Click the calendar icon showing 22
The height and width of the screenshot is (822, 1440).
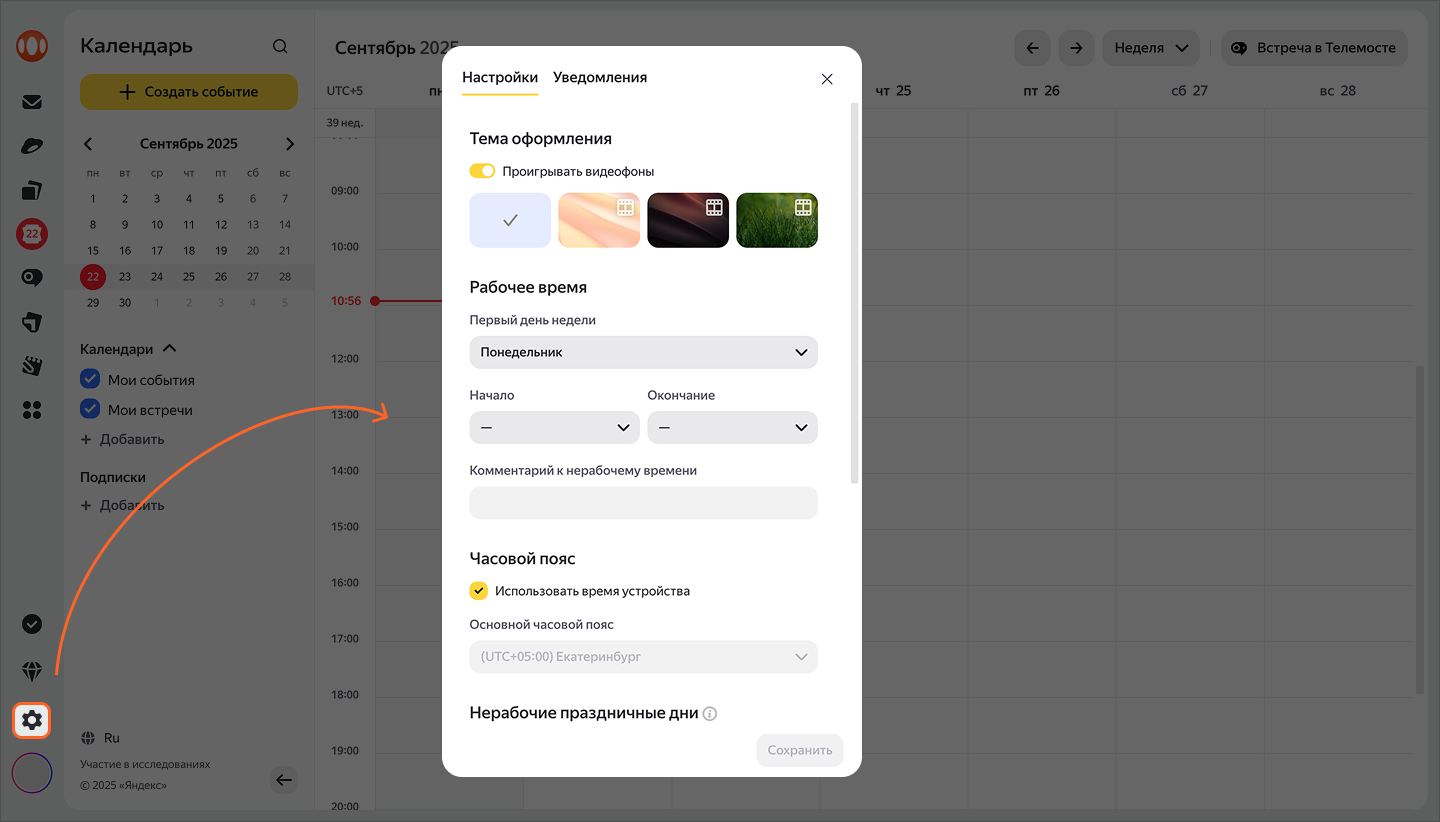click(32, 234)
